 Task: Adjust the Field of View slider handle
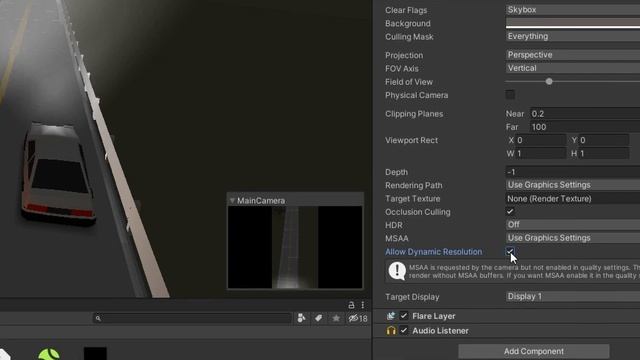click(549, 82)
